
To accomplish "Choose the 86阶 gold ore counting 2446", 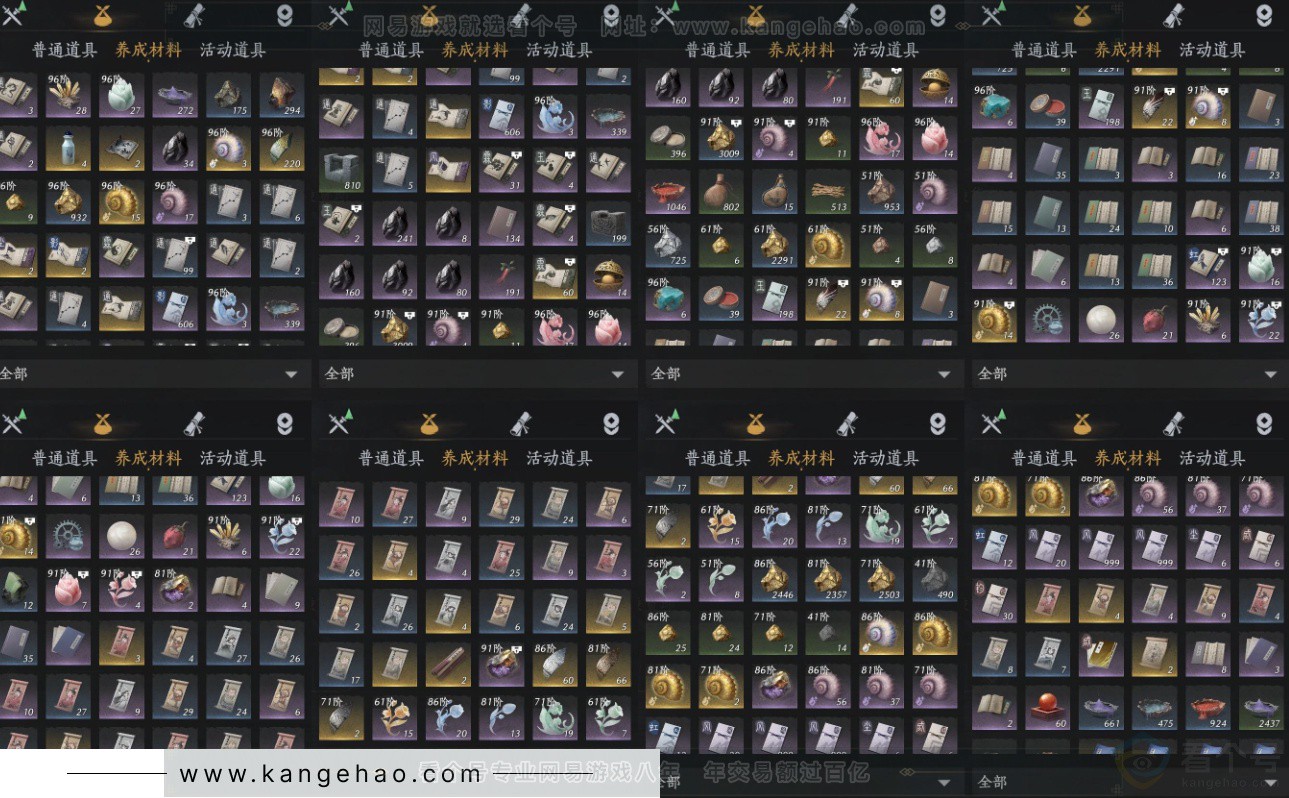I will coord(774,578).
